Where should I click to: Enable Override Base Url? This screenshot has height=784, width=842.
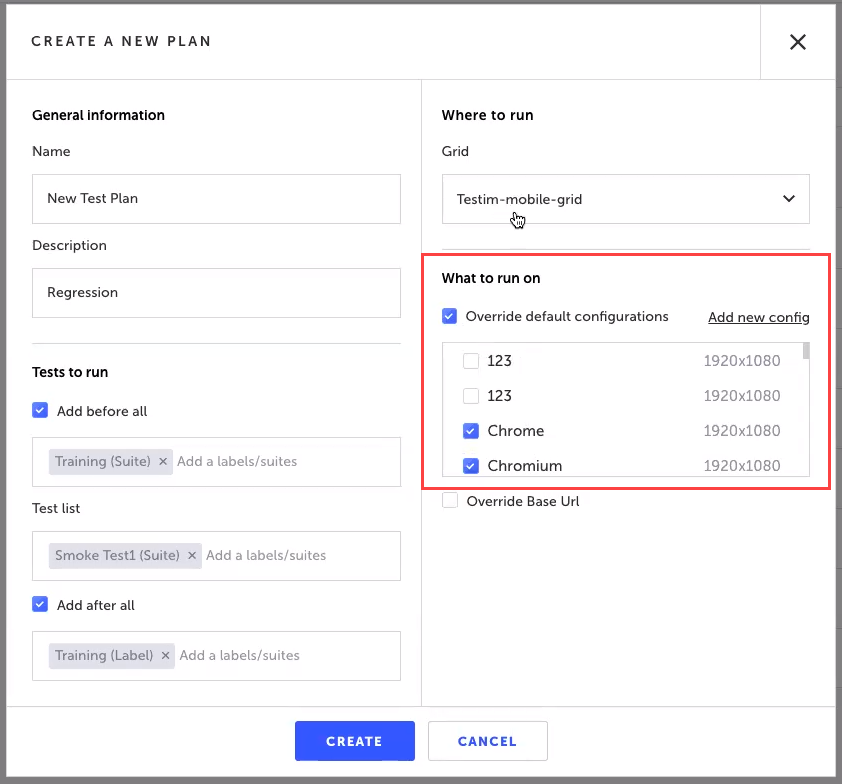pos(450,501)
